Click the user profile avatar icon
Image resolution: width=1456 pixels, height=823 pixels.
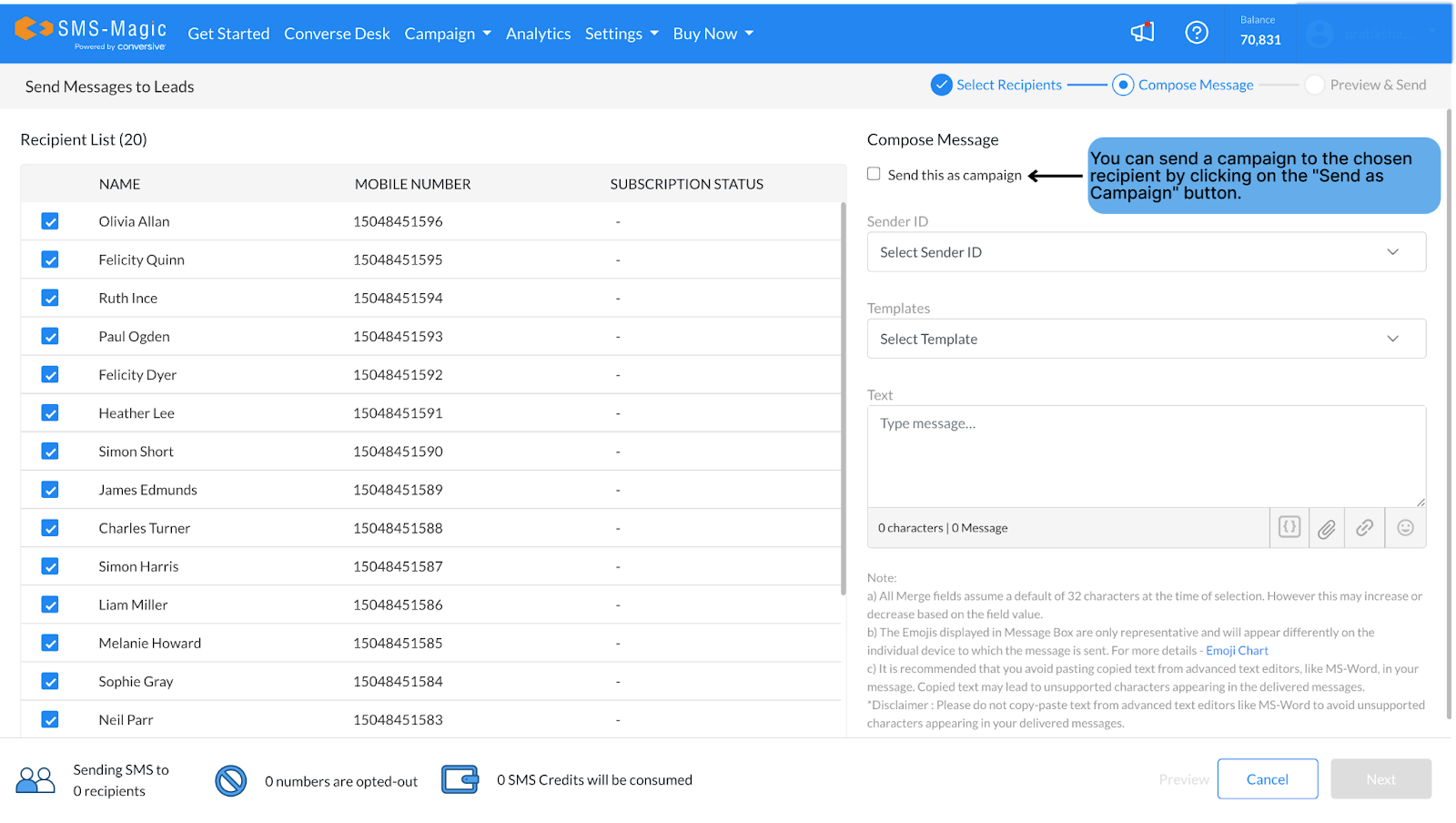(x=1319, y=35)
